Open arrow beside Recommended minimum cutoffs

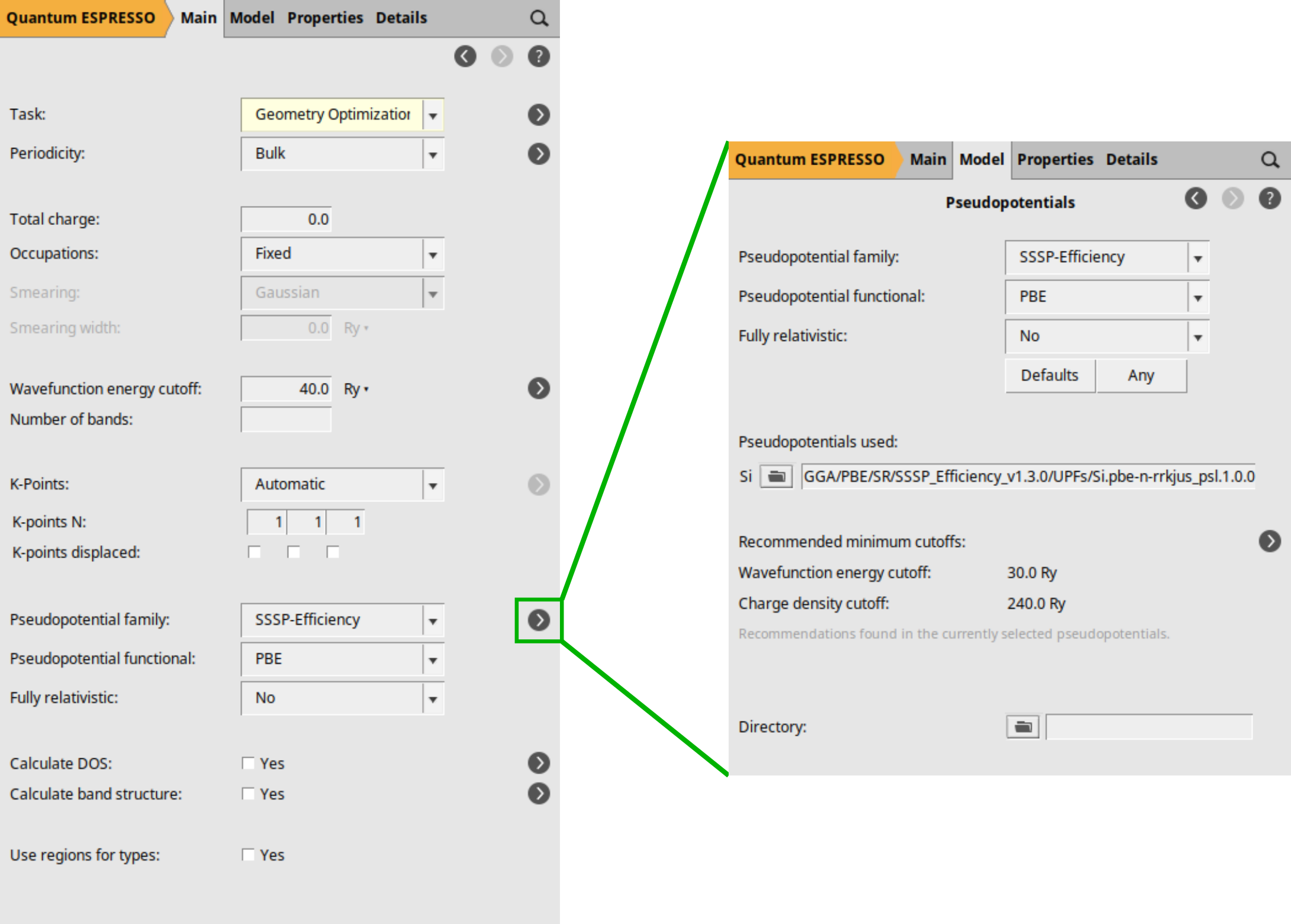[1269, 541]
